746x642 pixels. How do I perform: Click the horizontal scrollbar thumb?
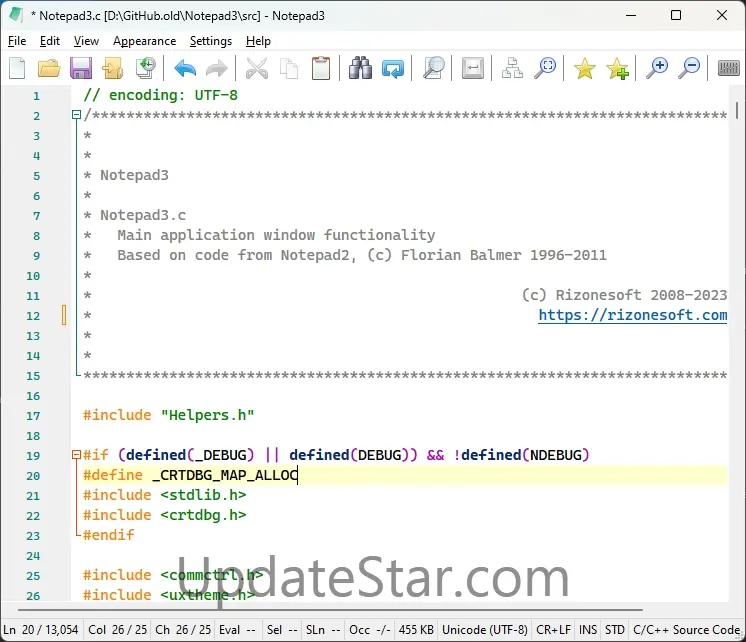click(x=330, y=609)
